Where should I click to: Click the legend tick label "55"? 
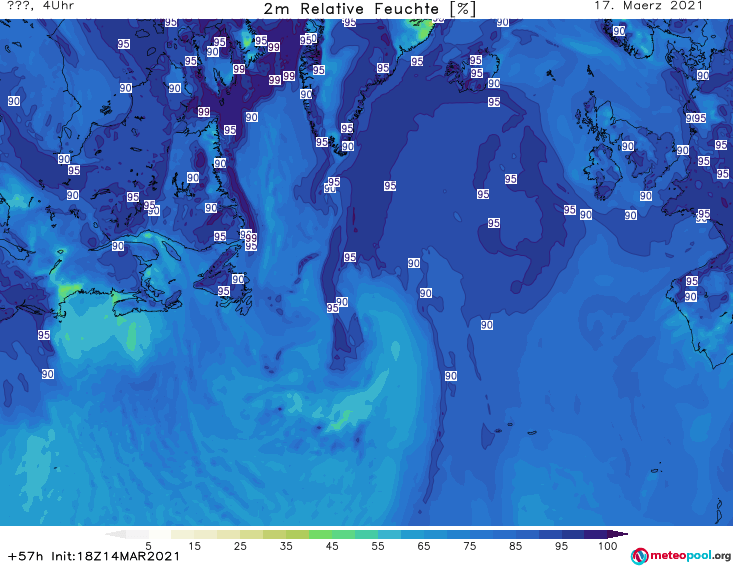(378, 546)
